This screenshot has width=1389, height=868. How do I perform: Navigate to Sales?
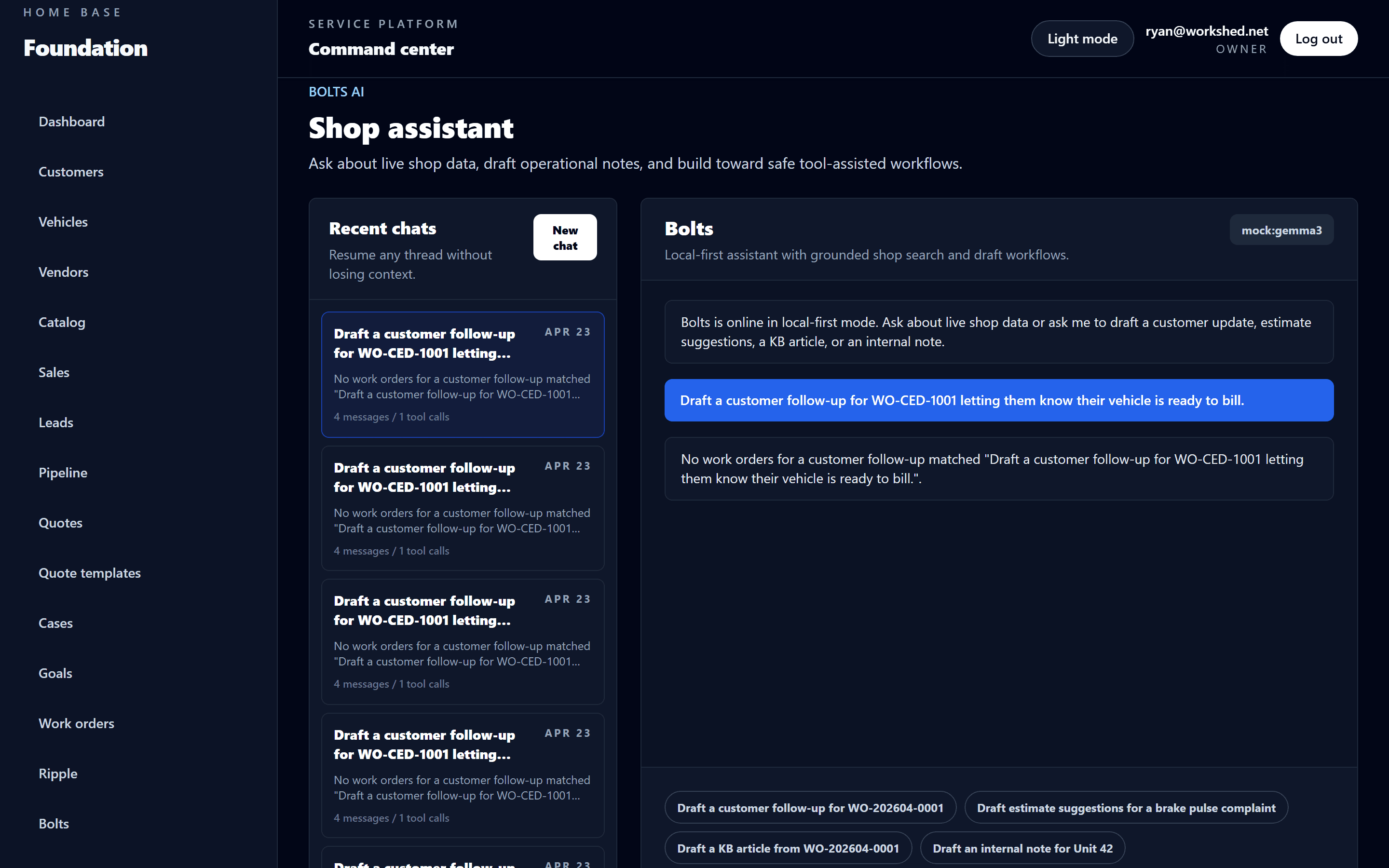(54, 372)
